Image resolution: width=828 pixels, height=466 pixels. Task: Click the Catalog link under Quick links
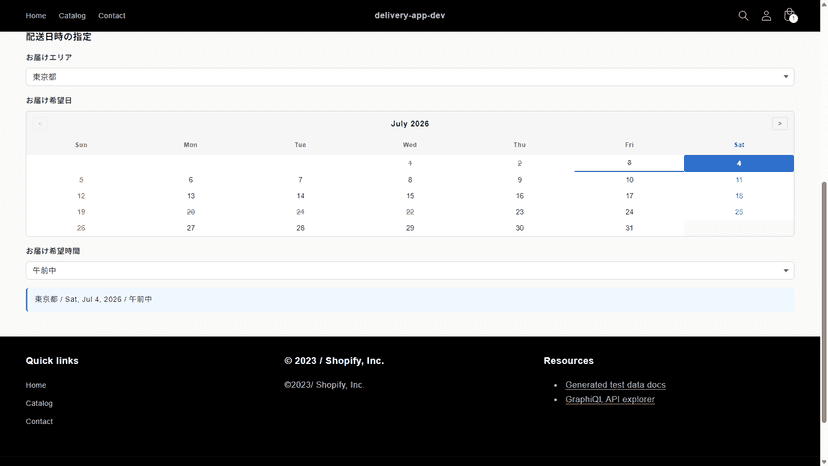pyautogui.click(x=39, y=403)
